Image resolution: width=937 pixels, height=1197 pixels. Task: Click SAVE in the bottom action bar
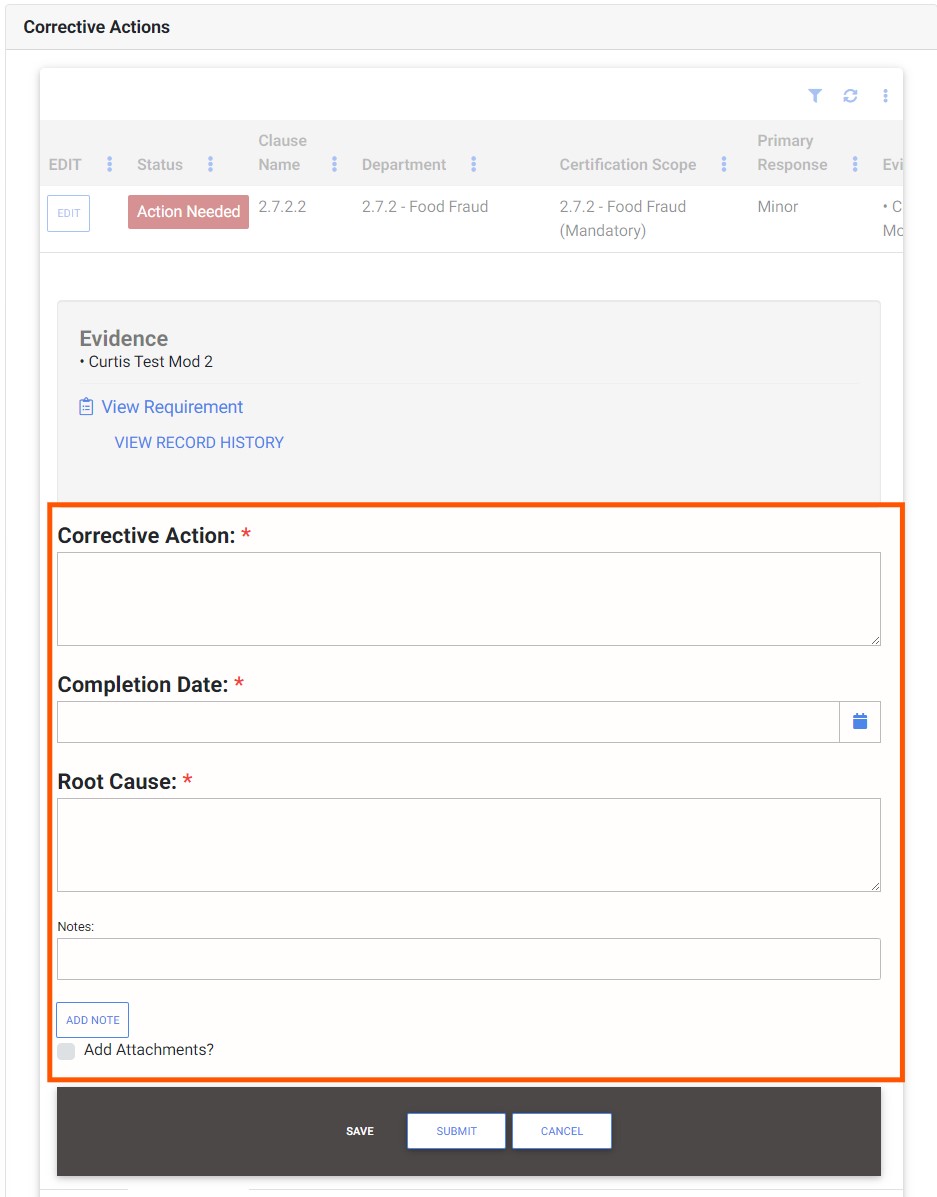pos(360,1131)
